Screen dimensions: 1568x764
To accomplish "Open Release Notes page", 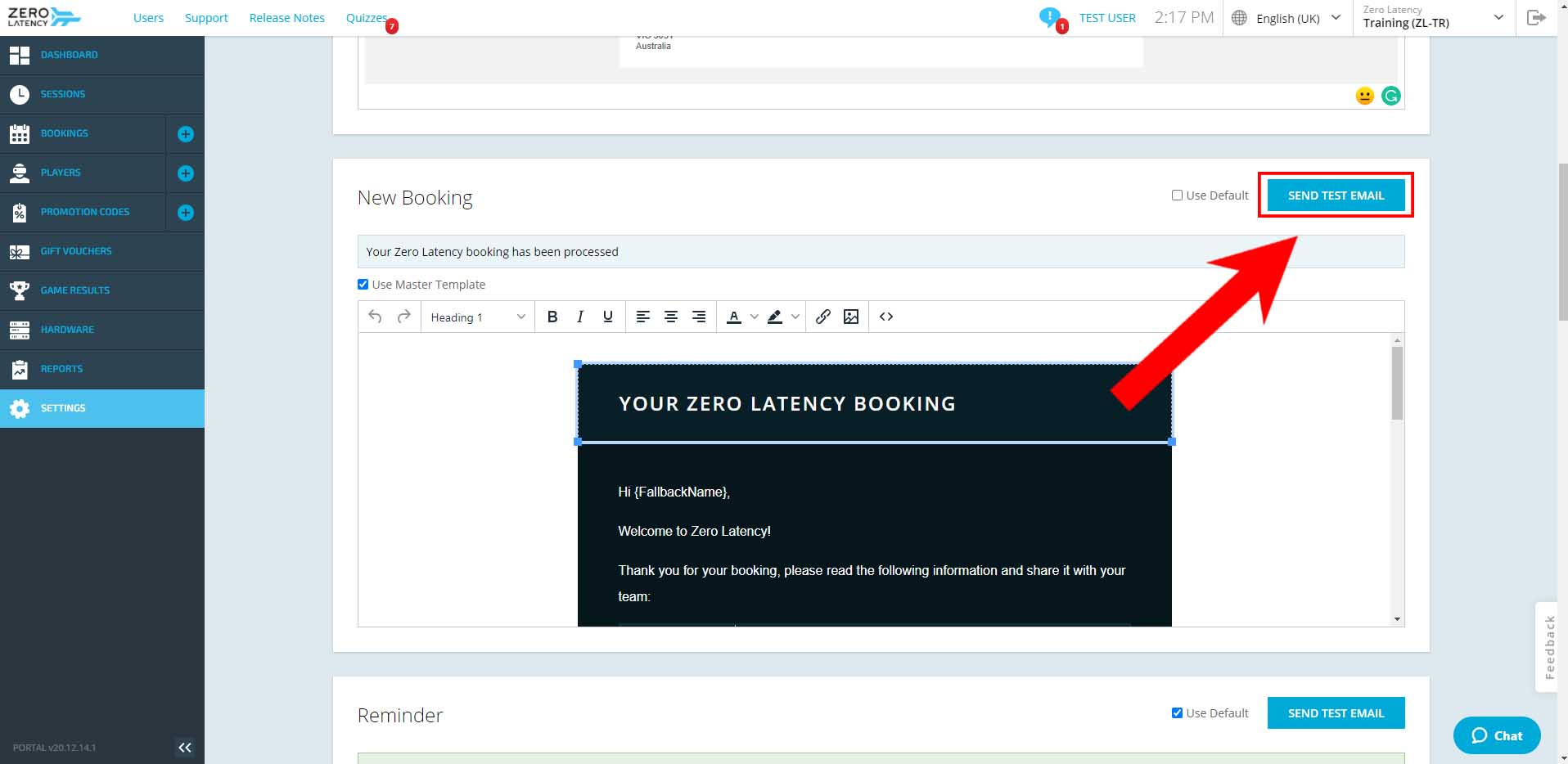I will (286, 18).
